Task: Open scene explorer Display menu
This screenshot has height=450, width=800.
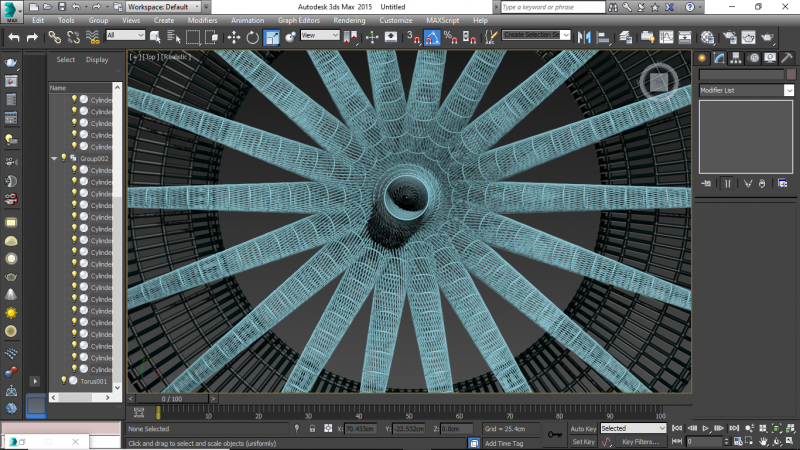Action: [97, 60]
